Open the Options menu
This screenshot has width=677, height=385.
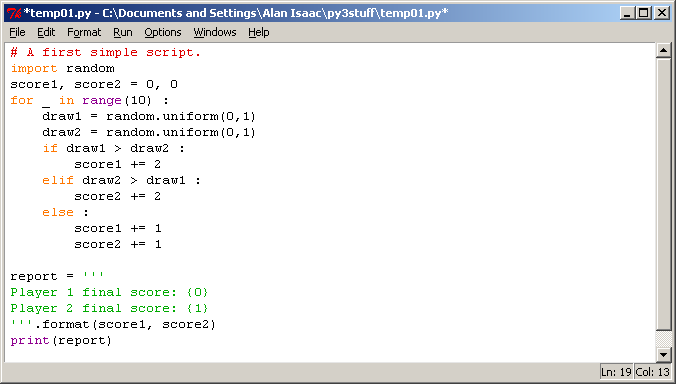pos(162,32)
